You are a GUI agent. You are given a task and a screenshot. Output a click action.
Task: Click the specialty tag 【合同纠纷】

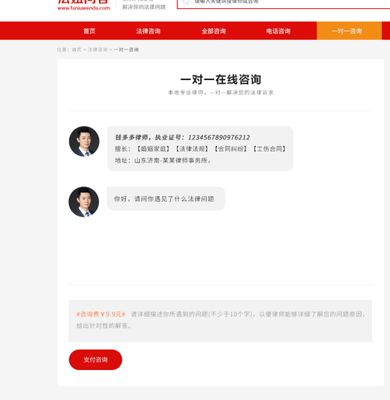tap(230, 149)
